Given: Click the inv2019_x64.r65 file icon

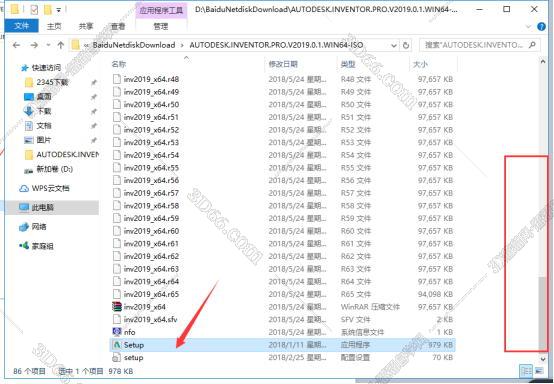Looking at the screenshot, I should 117,294.
